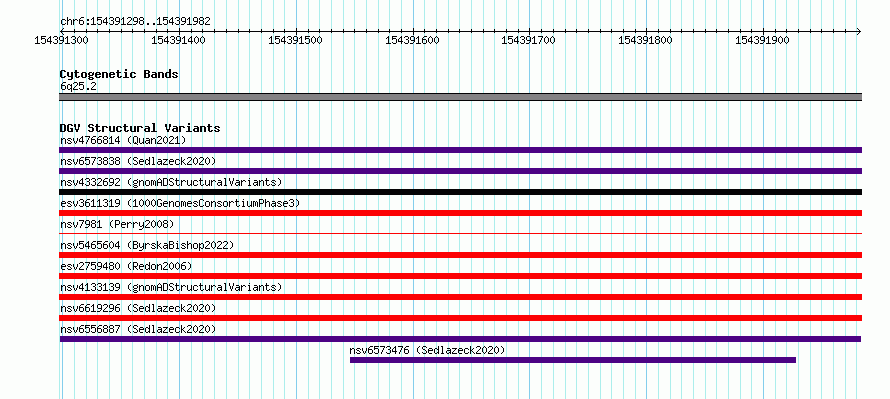The width and height of the screenshot is (890, 399).
Task: Click the red bar under esv3611319
Action: (460, 213)
